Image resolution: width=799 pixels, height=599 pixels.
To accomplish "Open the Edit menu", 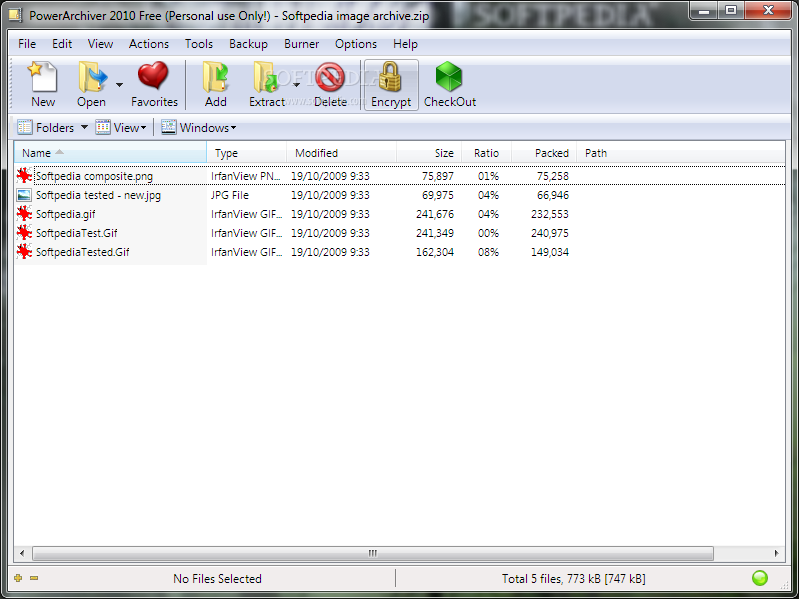I will click(62, 44).
